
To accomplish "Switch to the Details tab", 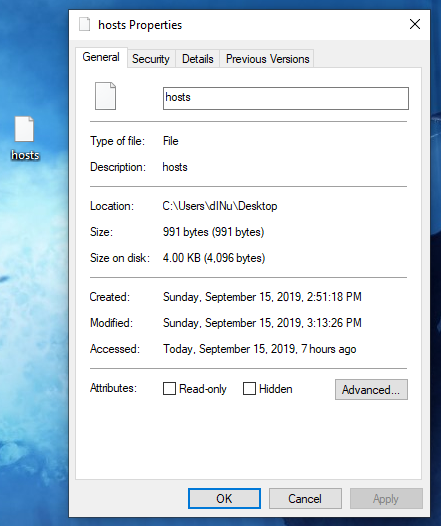I will (198, 59).
